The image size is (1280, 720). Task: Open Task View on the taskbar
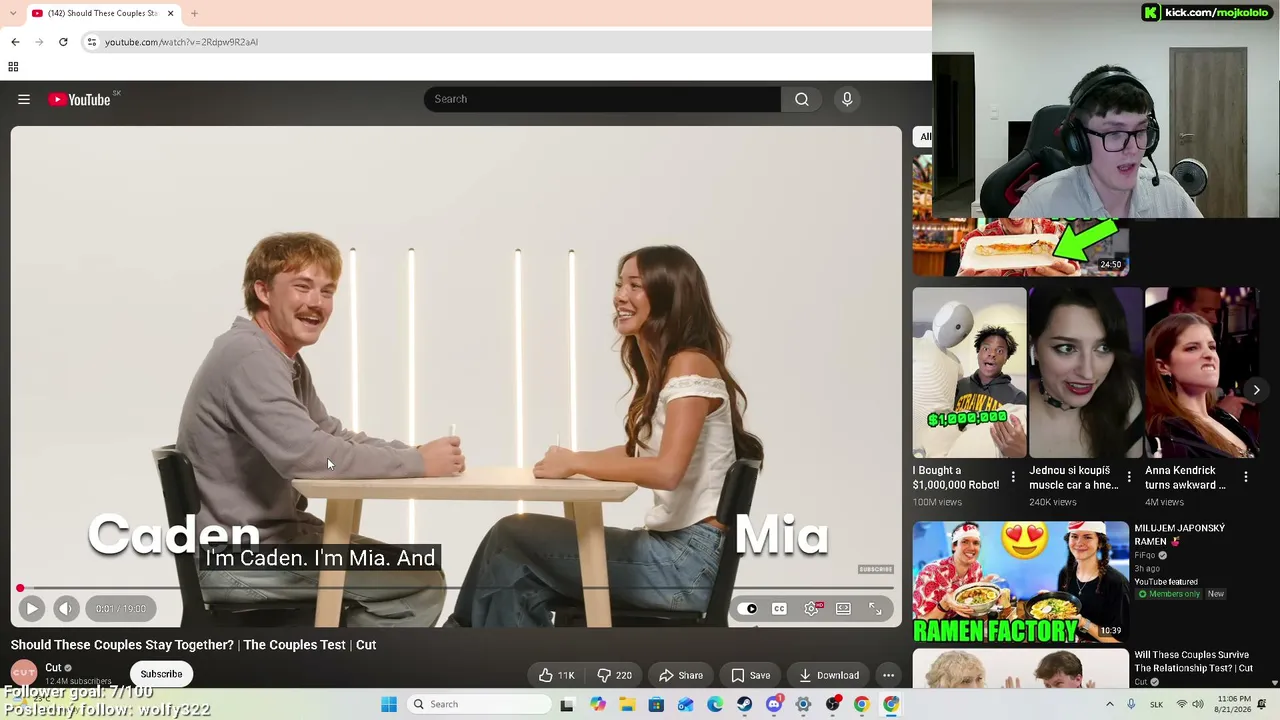(567, 704)
